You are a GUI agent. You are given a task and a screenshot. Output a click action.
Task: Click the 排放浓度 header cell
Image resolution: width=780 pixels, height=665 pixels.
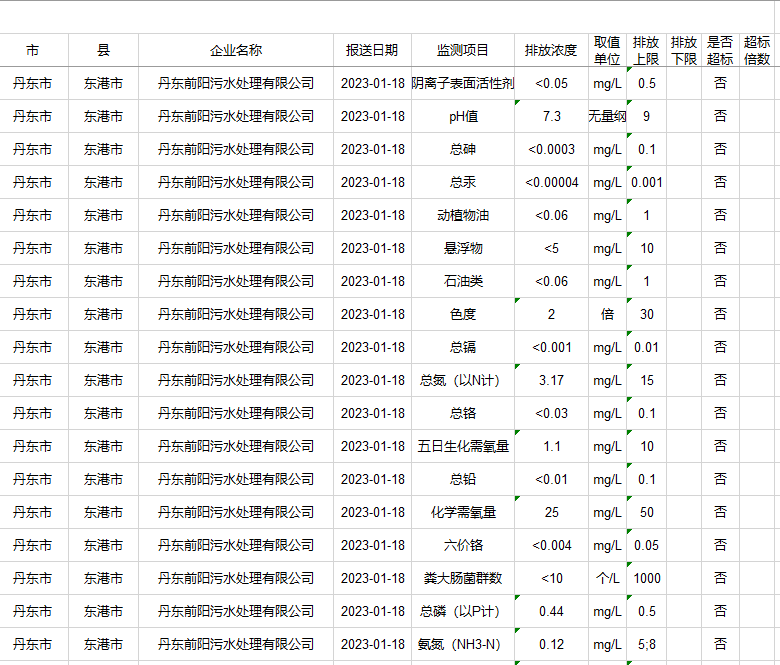point(551,50)
